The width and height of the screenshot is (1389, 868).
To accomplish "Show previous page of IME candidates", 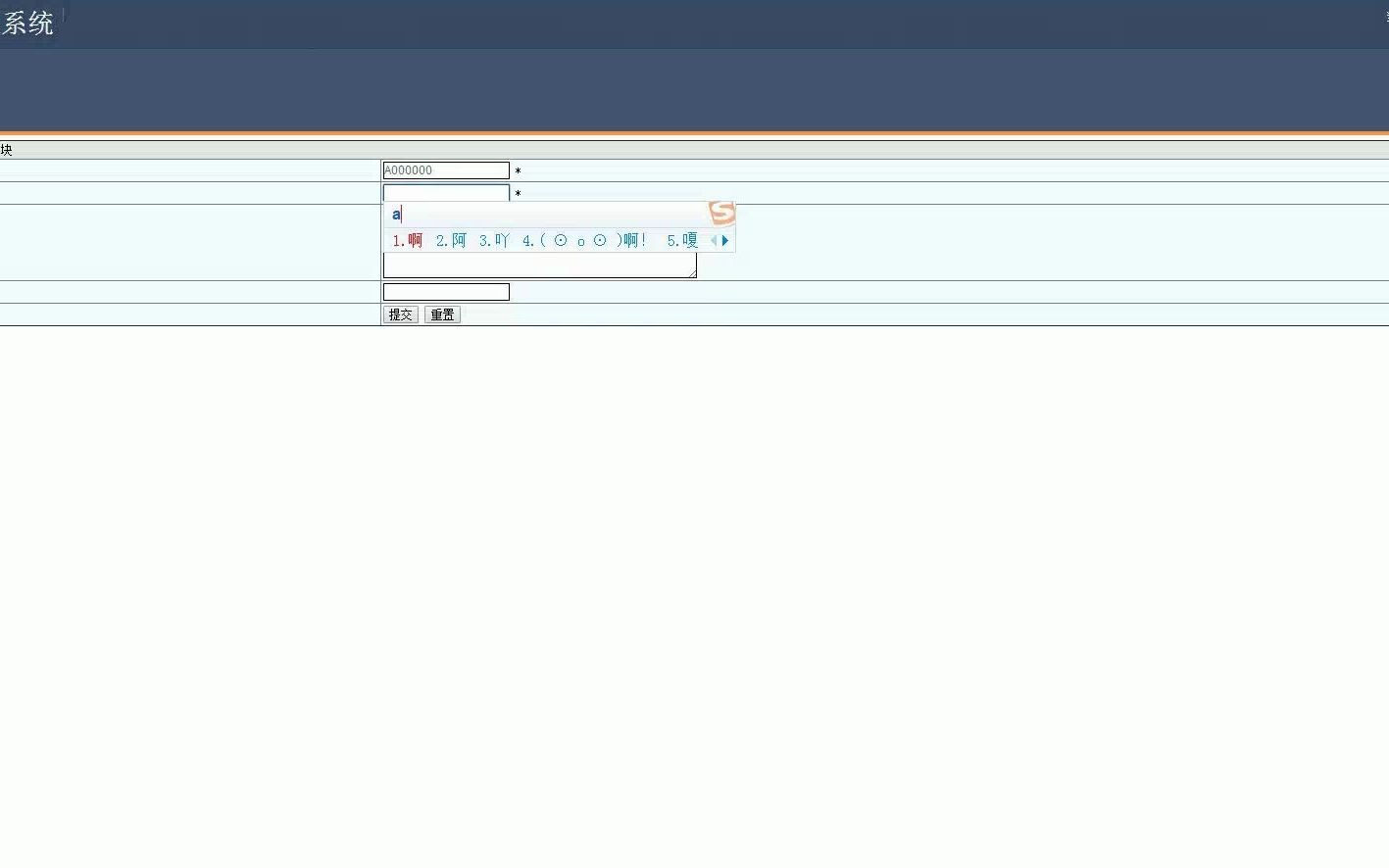I will coord(713,240).
